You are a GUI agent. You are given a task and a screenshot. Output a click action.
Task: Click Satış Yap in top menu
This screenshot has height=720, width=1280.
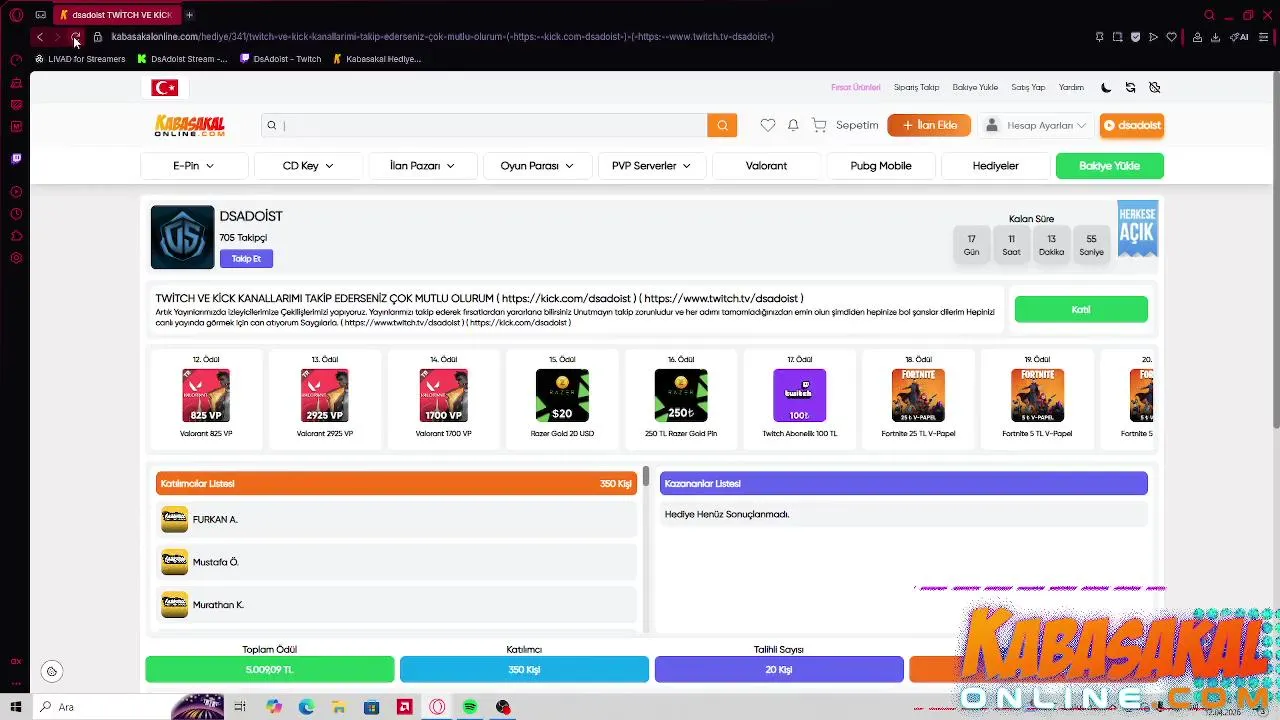(1028, 87)
